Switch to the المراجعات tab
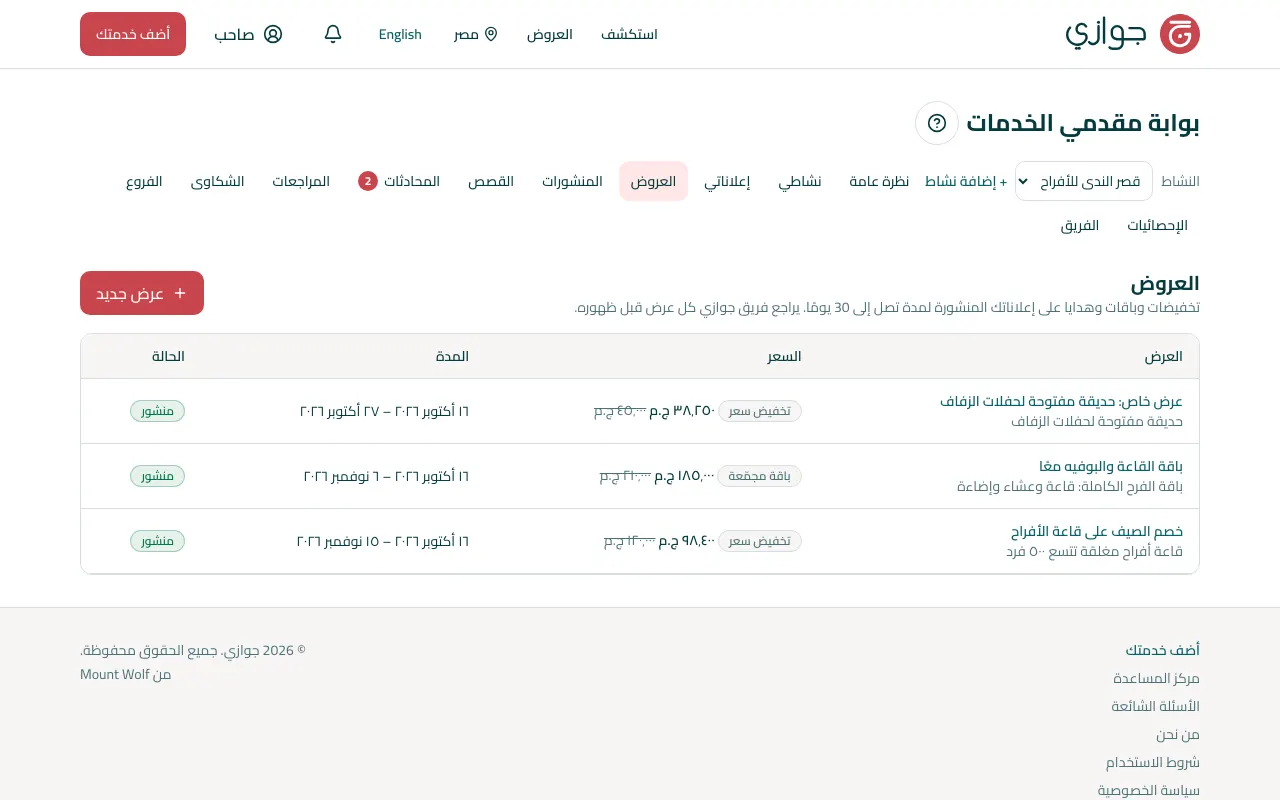 pyautogui.click(x=301, y=181)
